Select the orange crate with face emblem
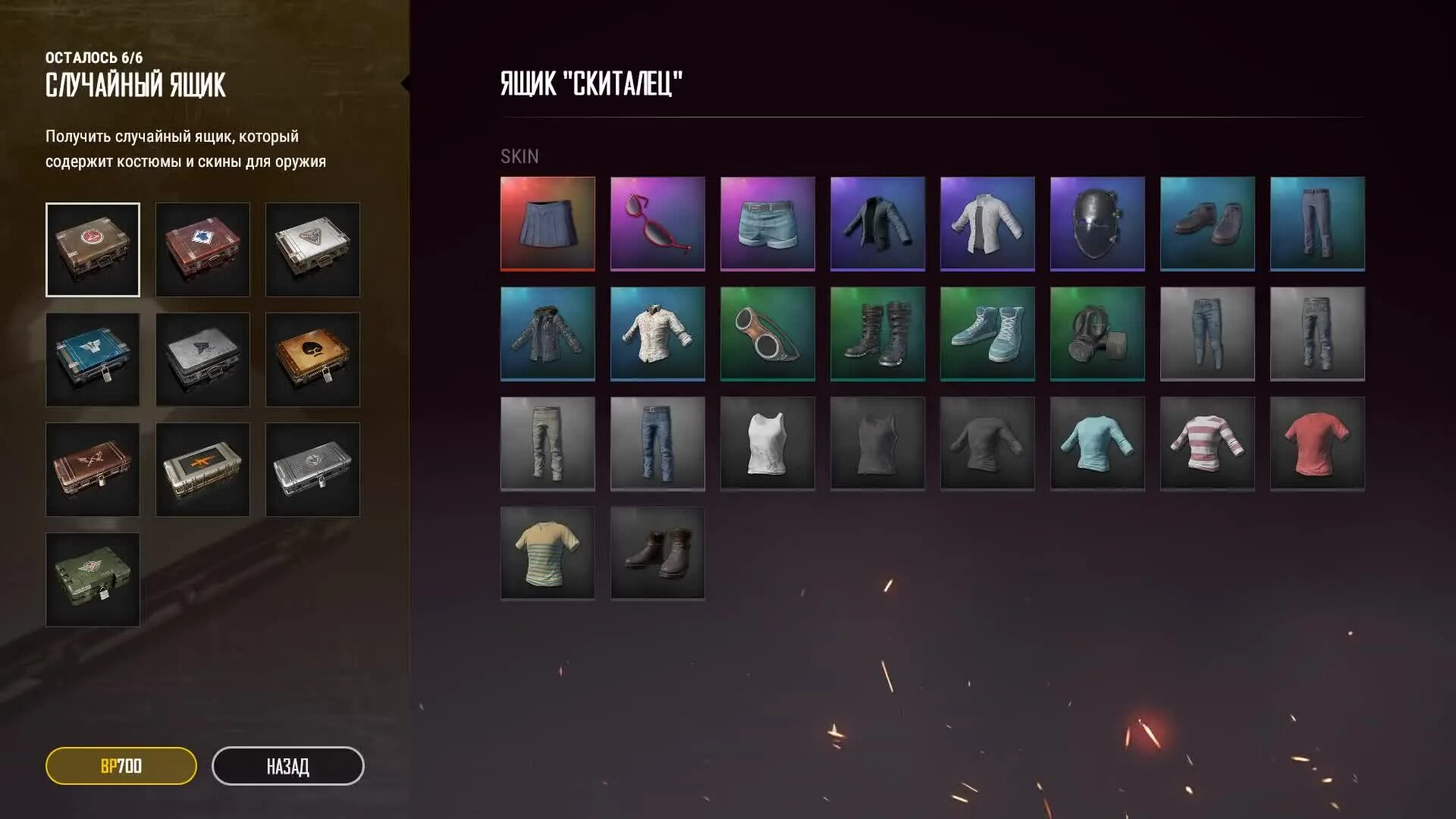The width and height of the screenshot is (1456, 819). [312, 359]
